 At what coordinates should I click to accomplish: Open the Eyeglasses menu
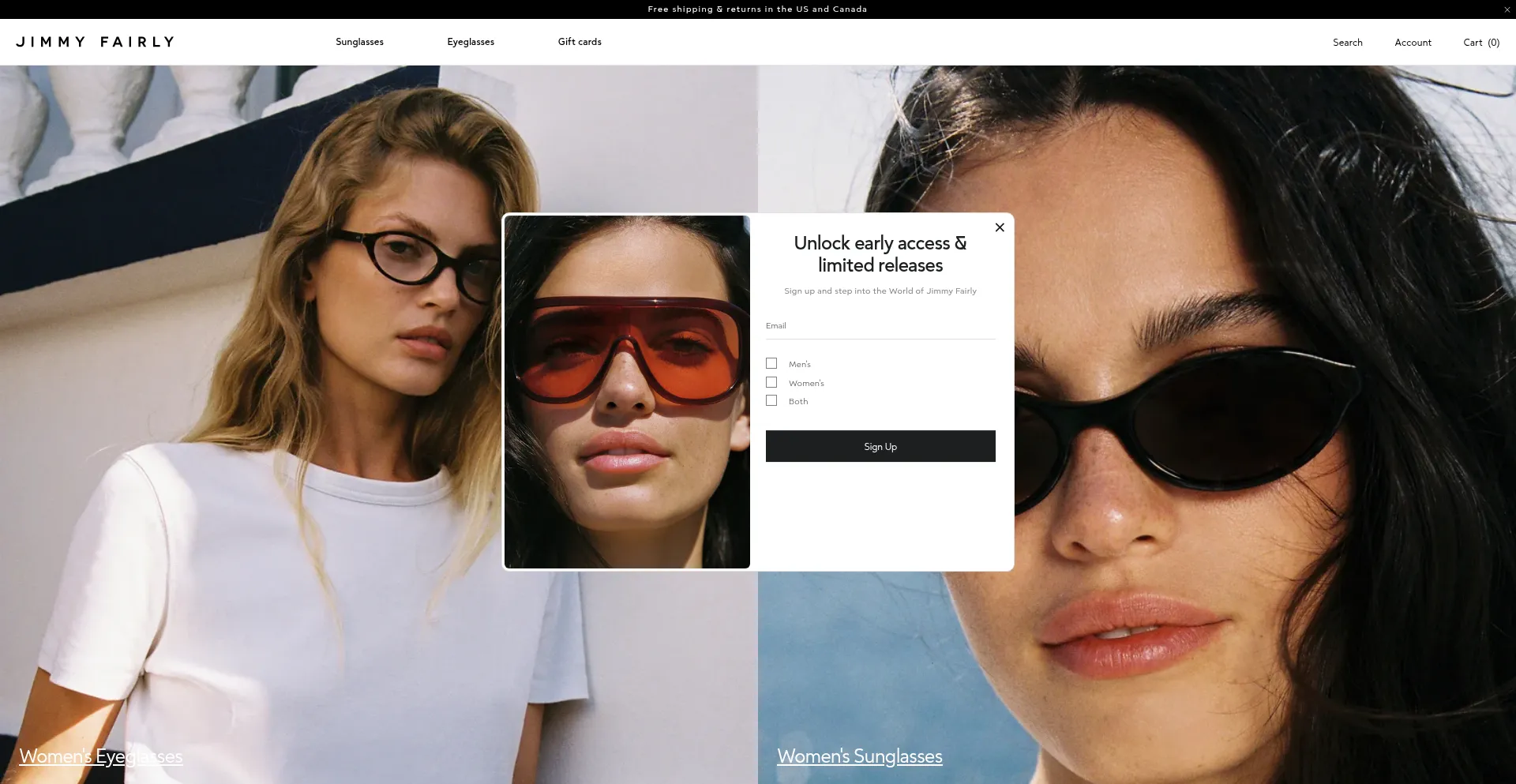tap(471, 42)
